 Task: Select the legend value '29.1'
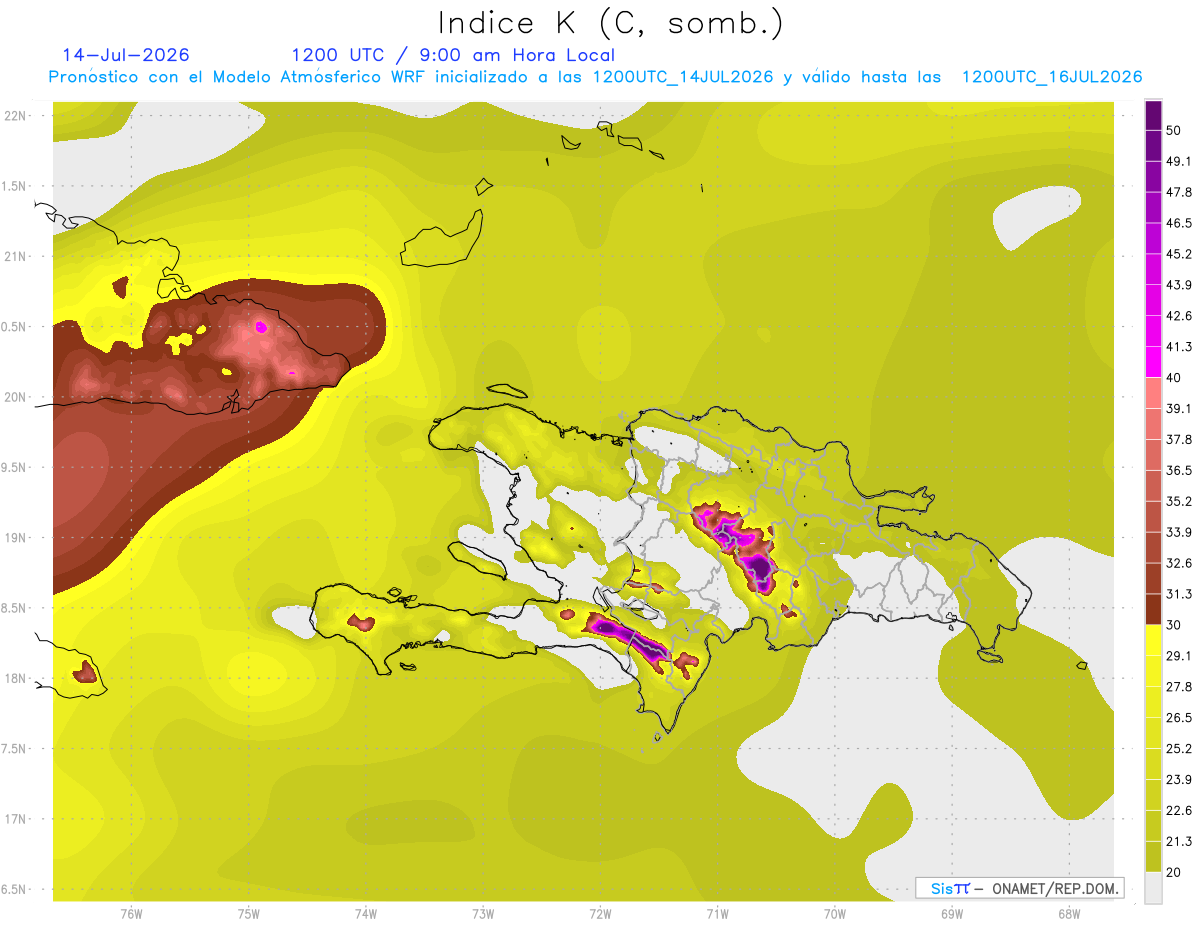[1178, 656]
